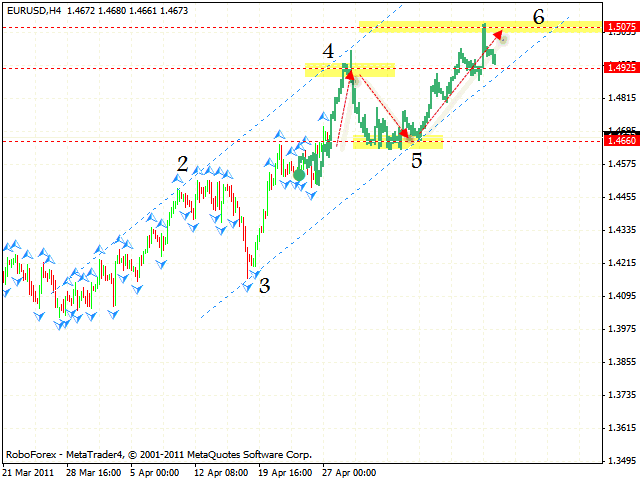
Task: Click the green circle marker on the chart
Action: point(298,175)
